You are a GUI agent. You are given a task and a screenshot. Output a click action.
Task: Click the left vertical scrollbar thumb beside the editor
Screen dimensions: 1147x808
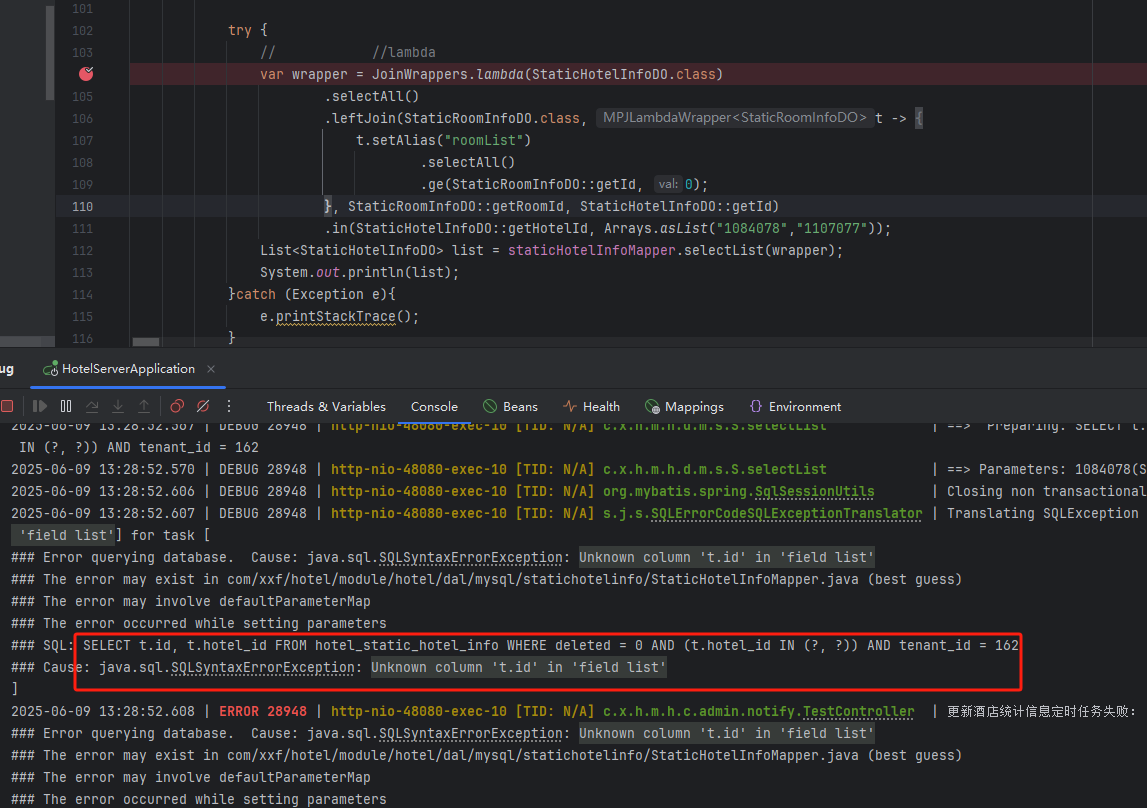[x=50, y=53]
